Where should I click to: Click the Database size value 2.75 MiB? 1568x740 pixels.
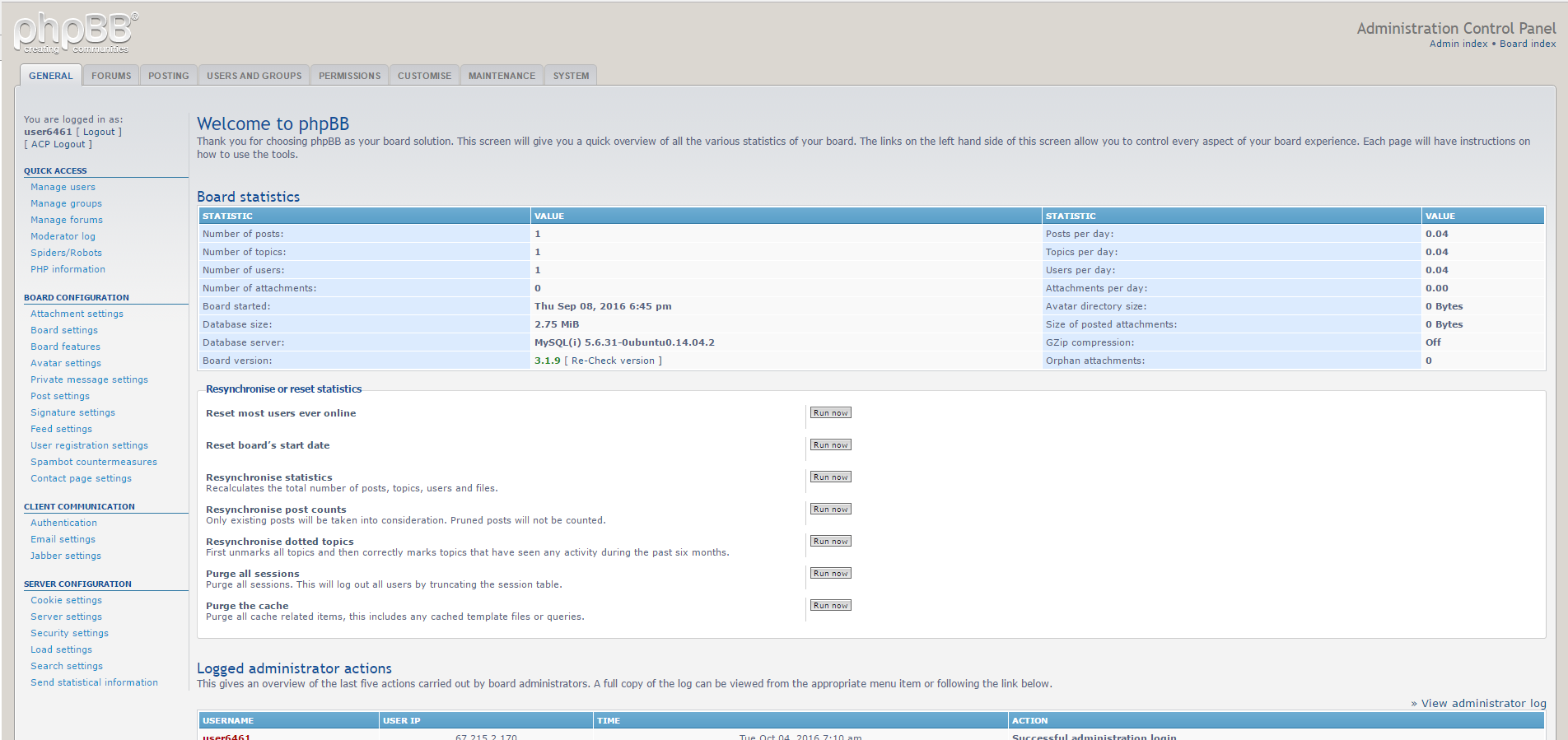click(557, 324)
